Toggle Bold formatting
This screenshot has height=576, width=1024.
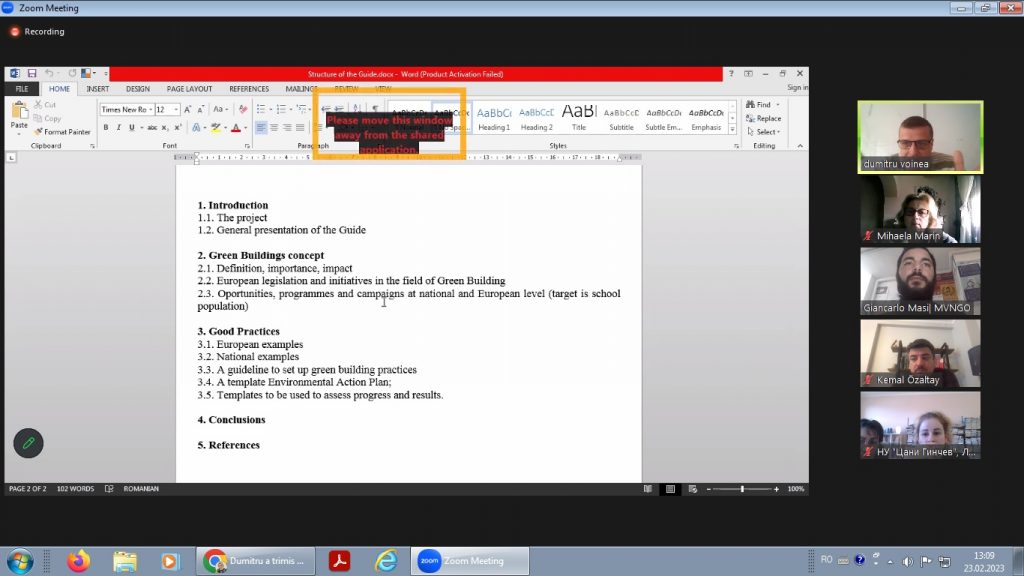(x=105, y=128)
